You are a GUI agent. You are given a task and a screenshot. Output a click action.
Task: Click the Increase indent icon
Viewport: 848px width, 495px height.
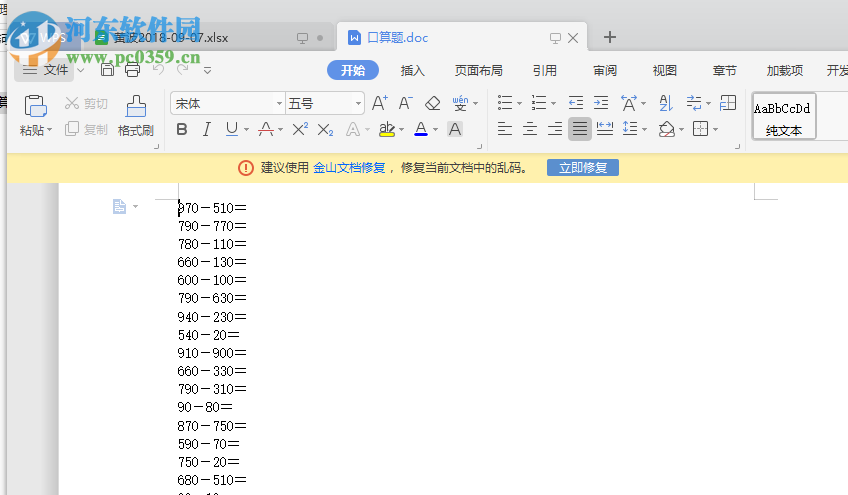point(601,103)
